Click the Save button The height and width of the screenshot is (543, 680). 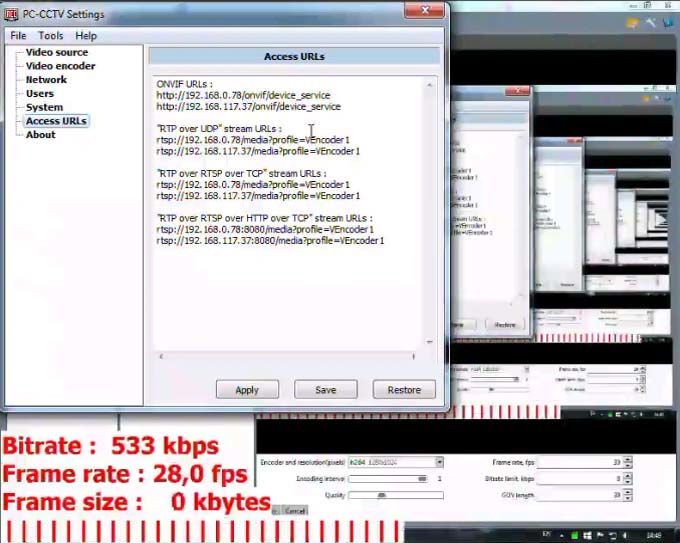(x=326, y=389)
